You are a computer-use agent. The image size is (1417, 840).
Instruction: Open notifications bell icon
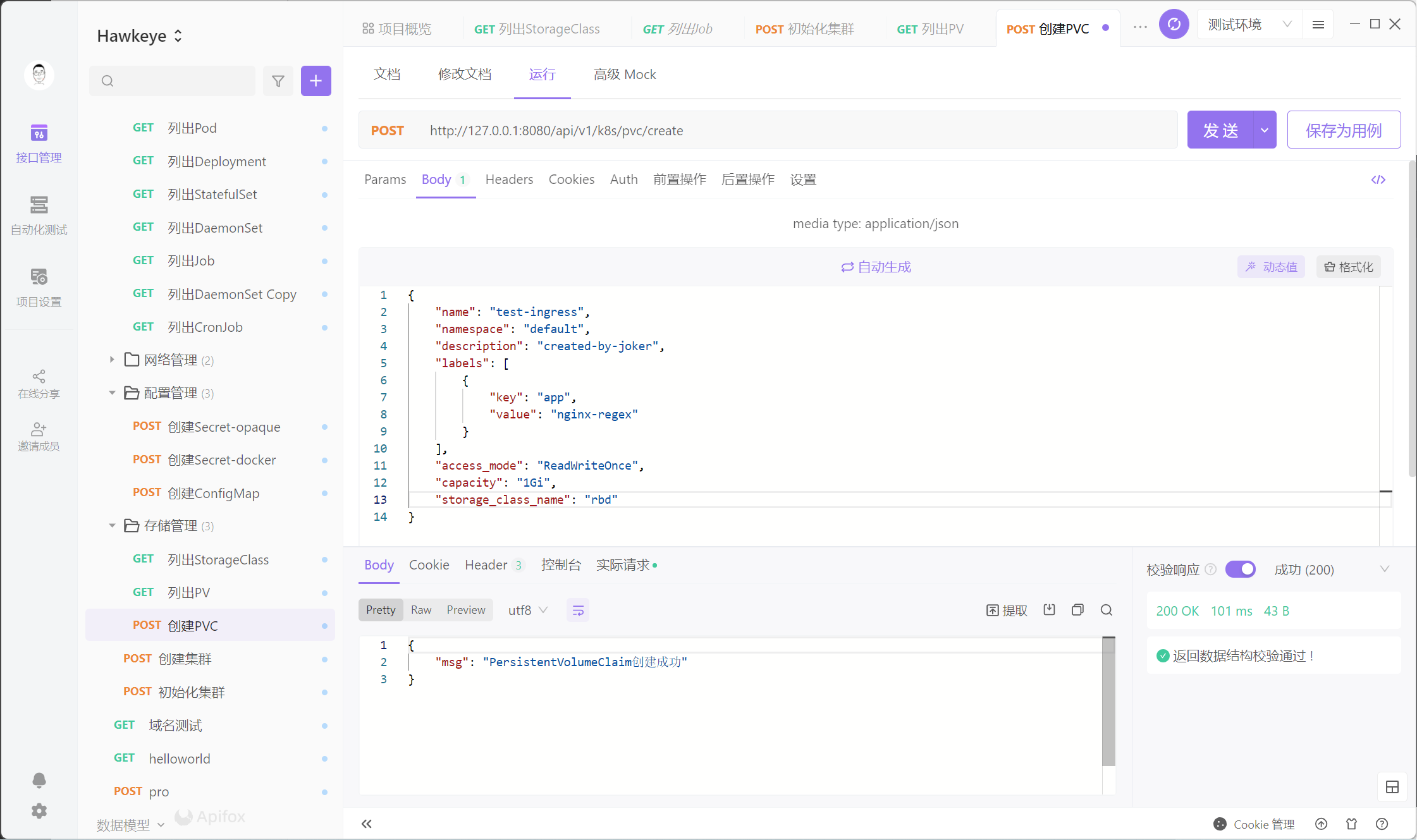pyautogui.click(x=39, y=780)
